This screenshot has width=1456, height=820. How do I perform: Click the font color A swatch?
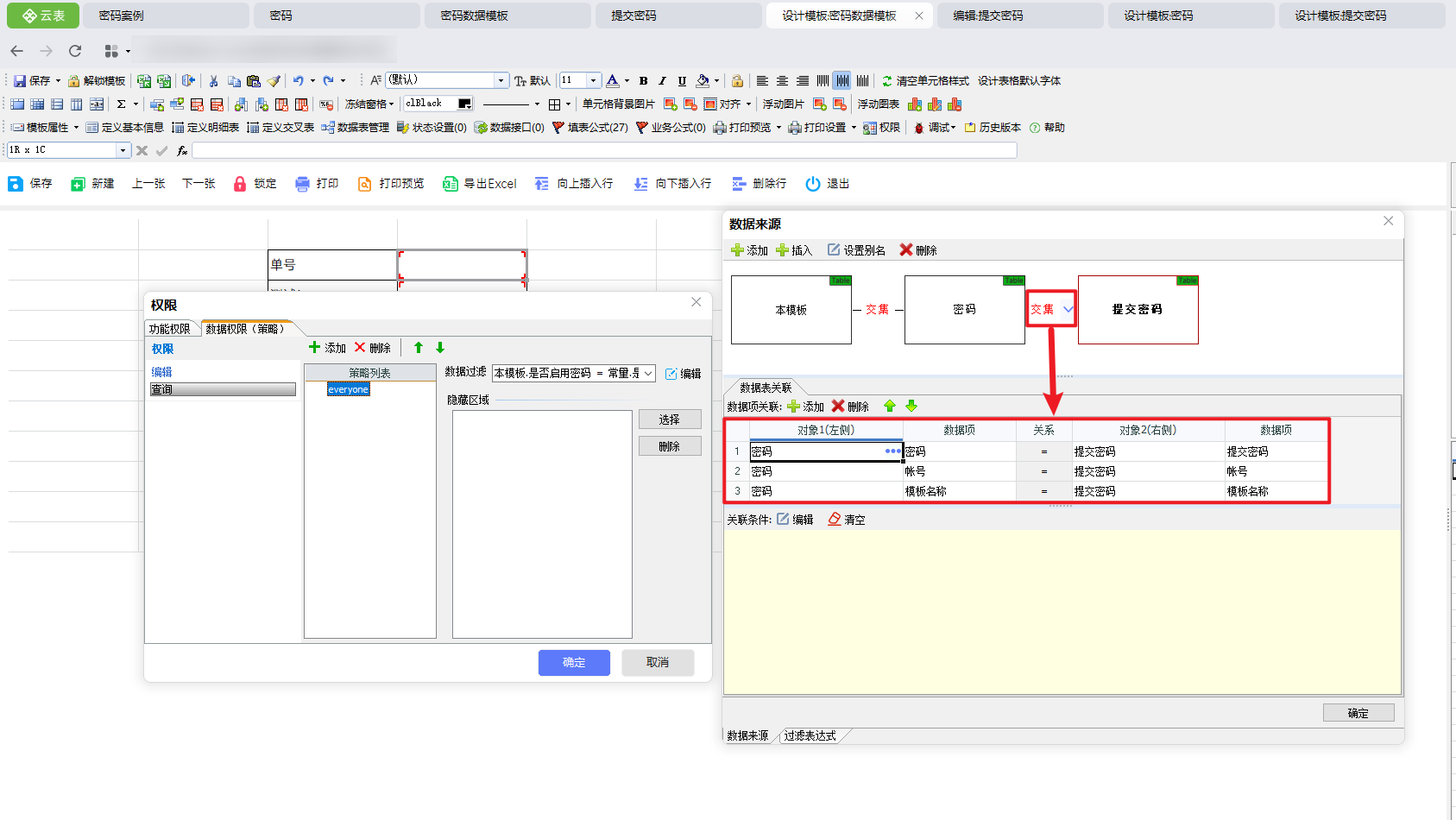pyautogui.click(x=613, y=81)
